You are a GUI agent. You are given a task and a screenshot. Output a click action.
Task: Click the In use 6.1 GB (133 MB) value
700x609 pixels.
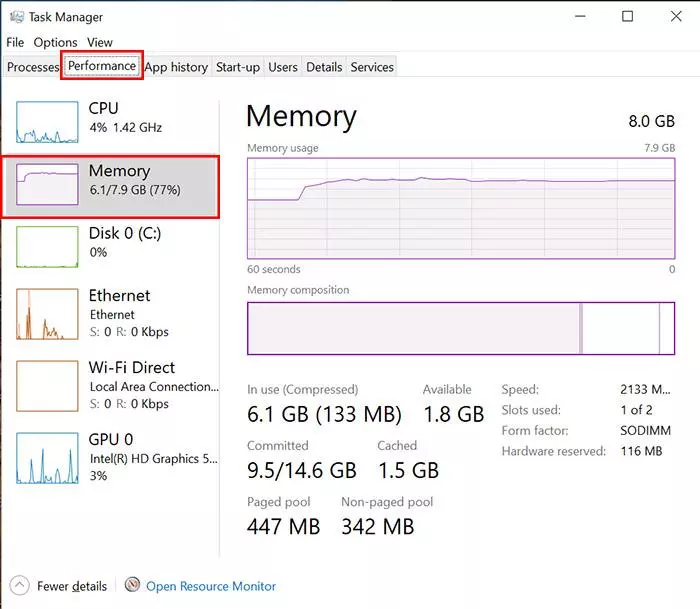point(325,414)
